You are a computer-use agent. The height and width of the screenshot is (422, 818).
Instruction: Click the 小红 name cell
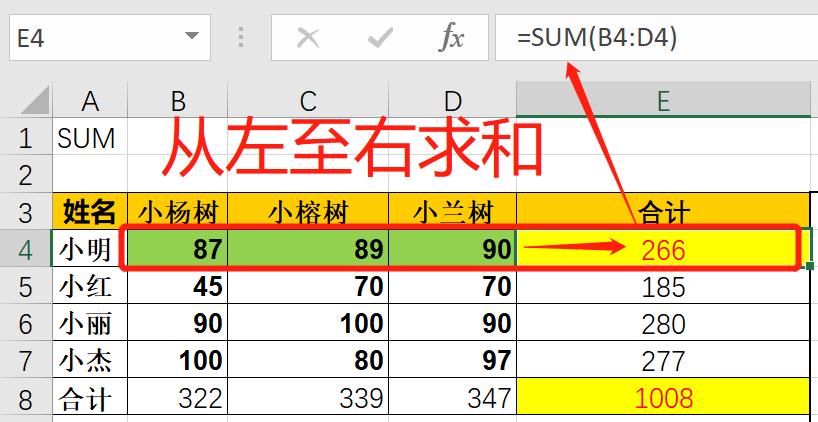pyautogui.click(x=90, y=286)
